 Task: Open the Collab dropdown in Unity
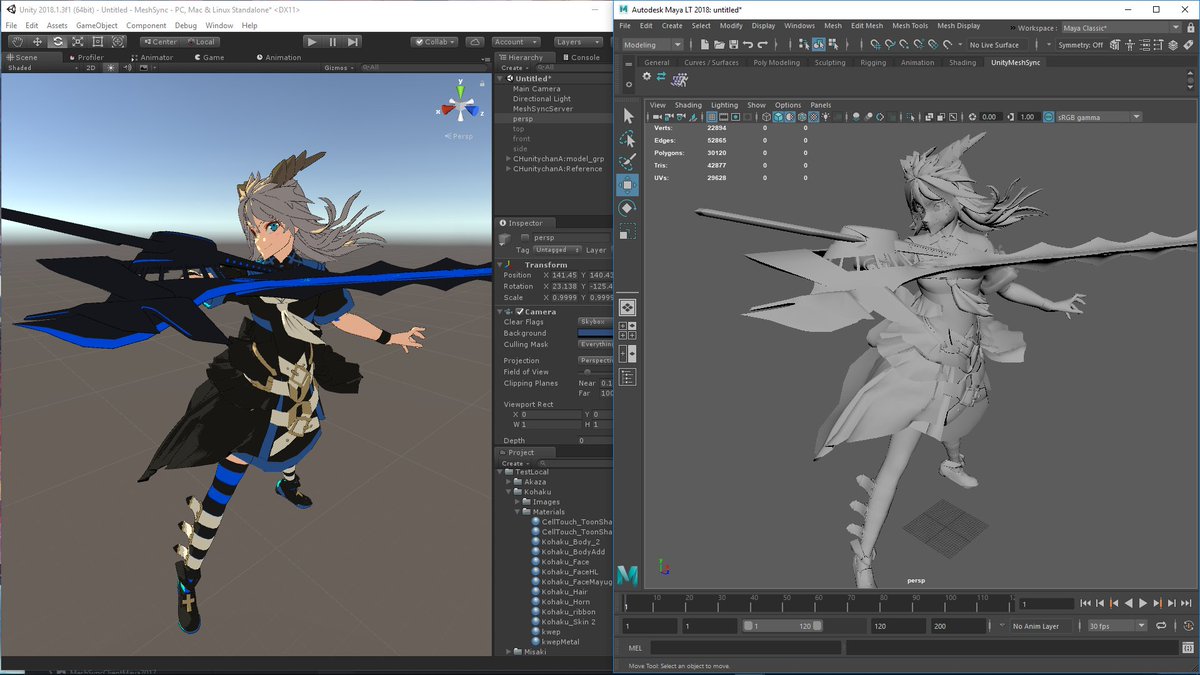[434, 42]
